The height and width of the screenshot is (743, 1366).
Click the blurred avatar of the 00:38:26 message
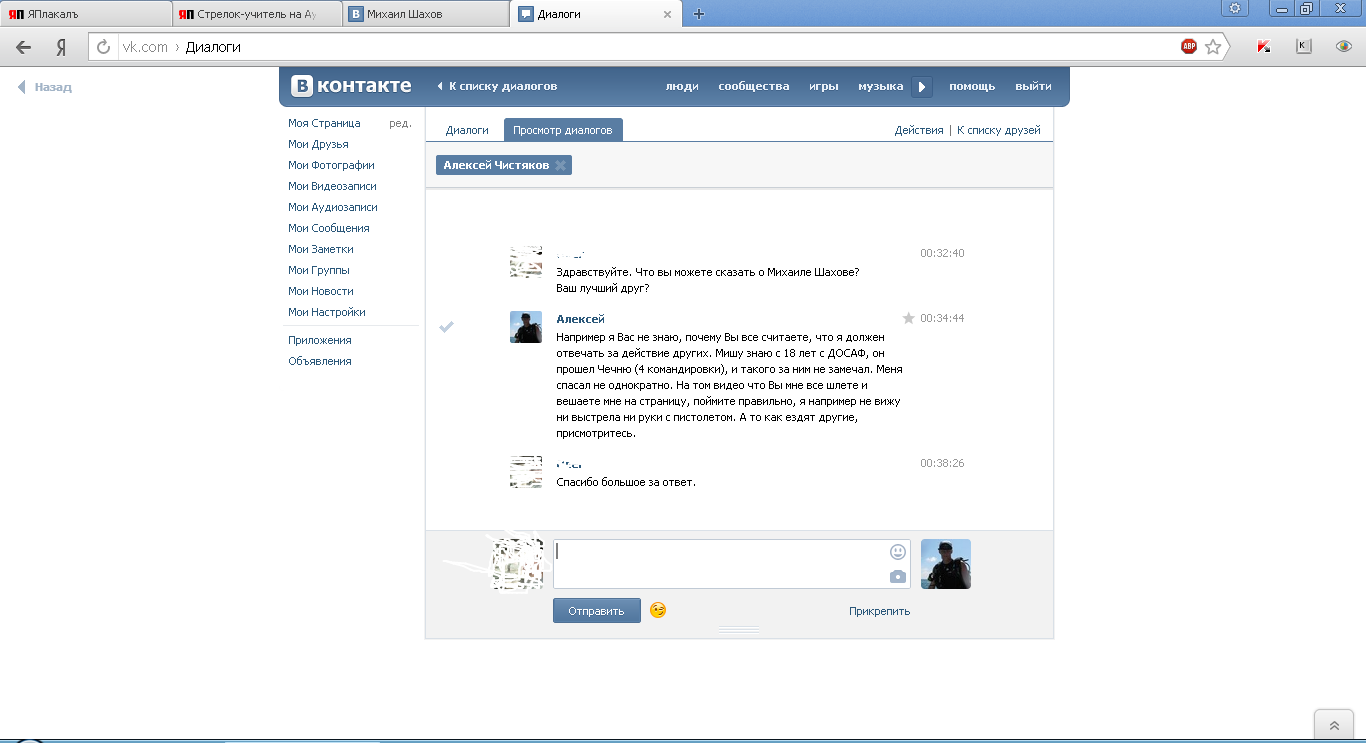(x=526, y=472)
